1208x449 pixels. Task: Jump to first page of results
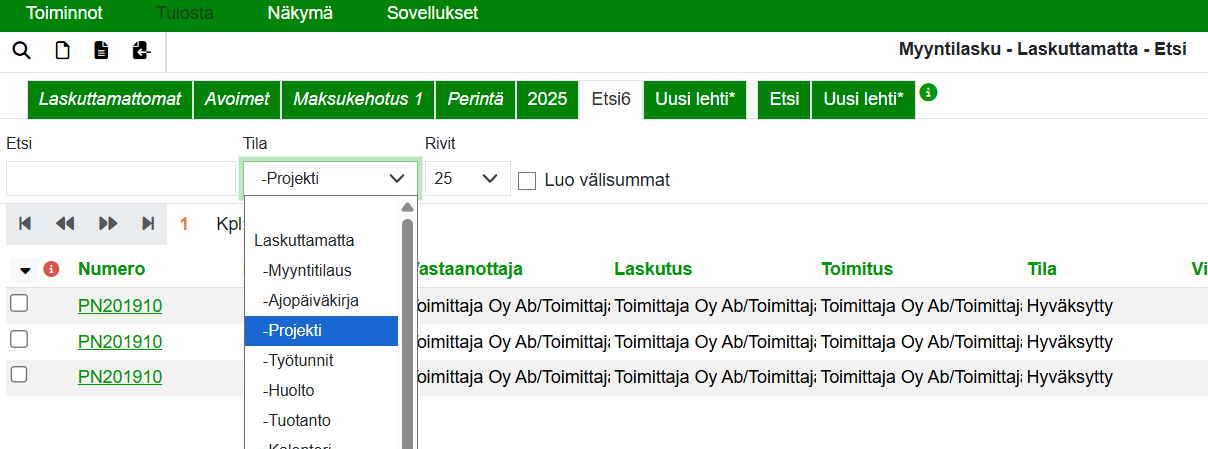click(x=25, y=224)
